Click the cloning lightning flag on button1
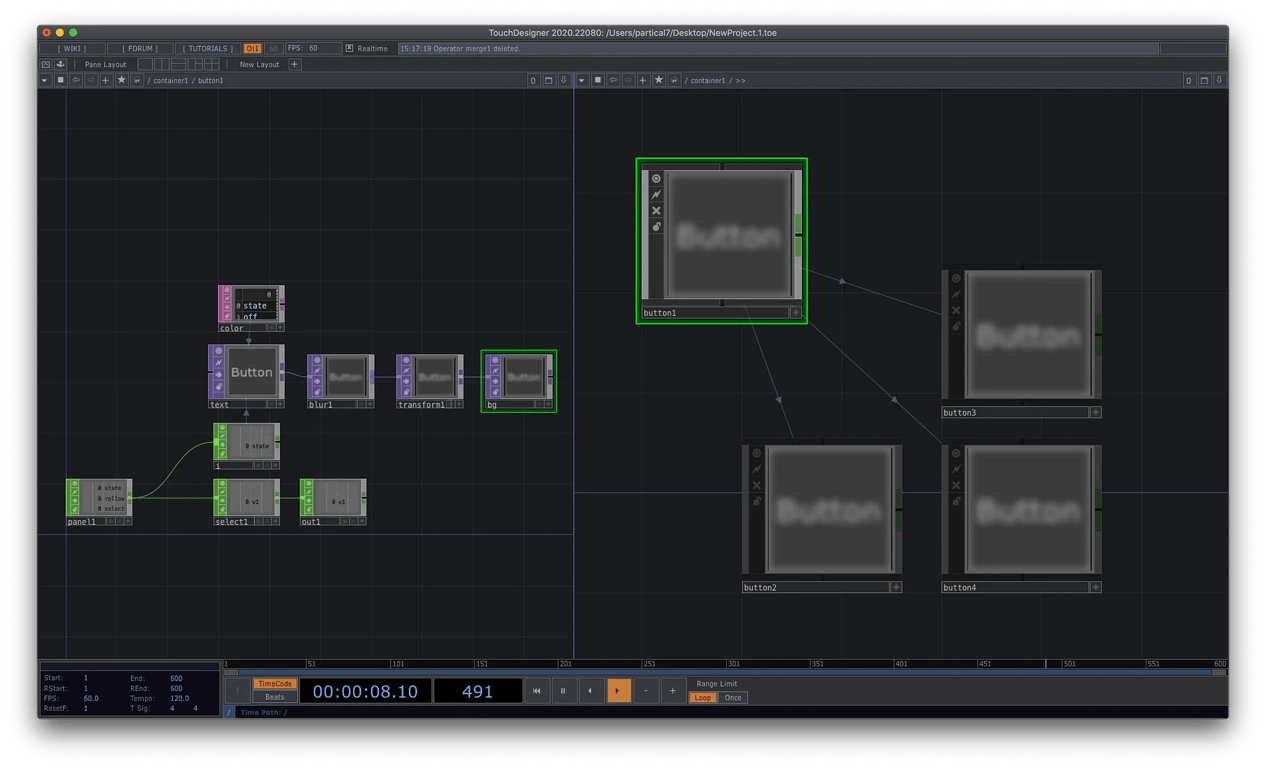 click(x=656, y=195)
